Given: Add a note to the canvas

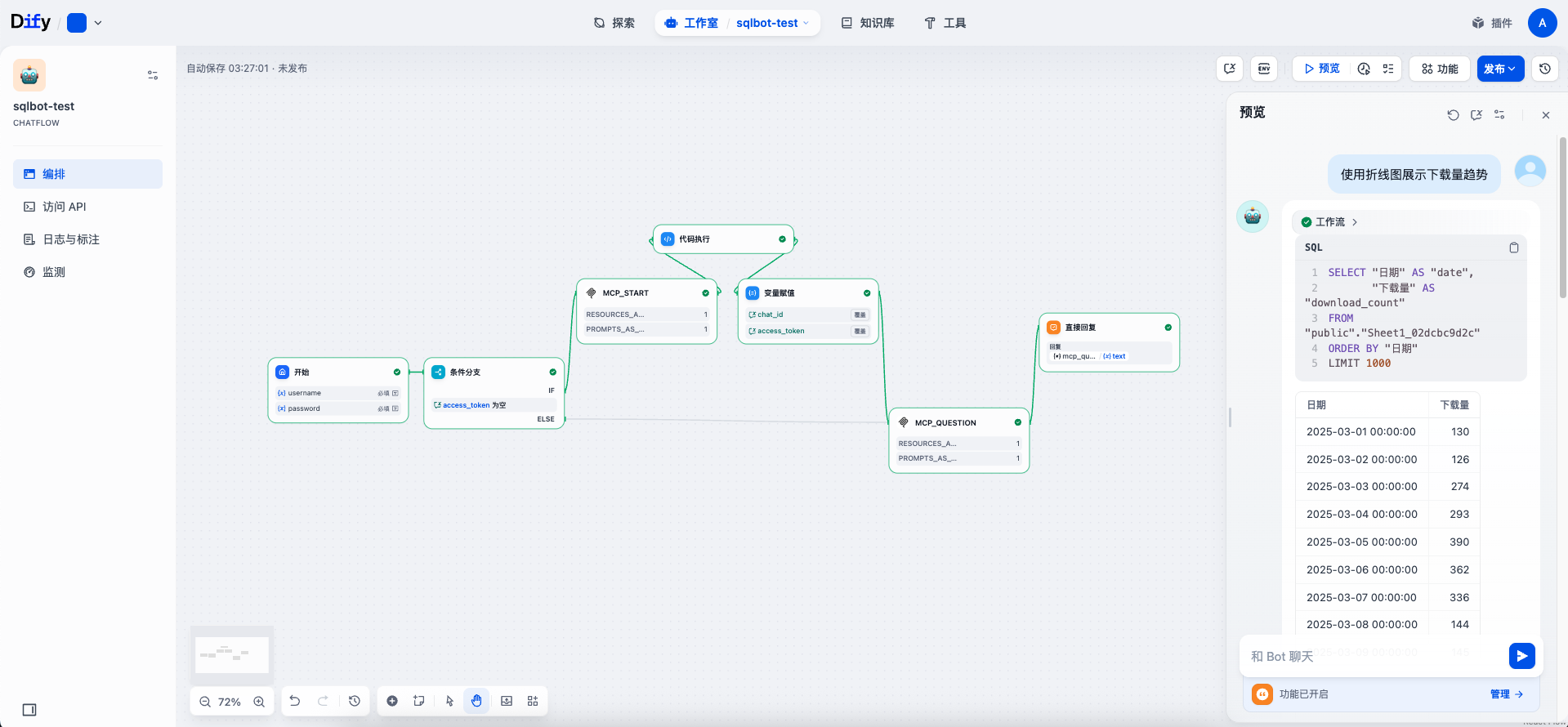Looking at the screenshot, I should 419,701.
